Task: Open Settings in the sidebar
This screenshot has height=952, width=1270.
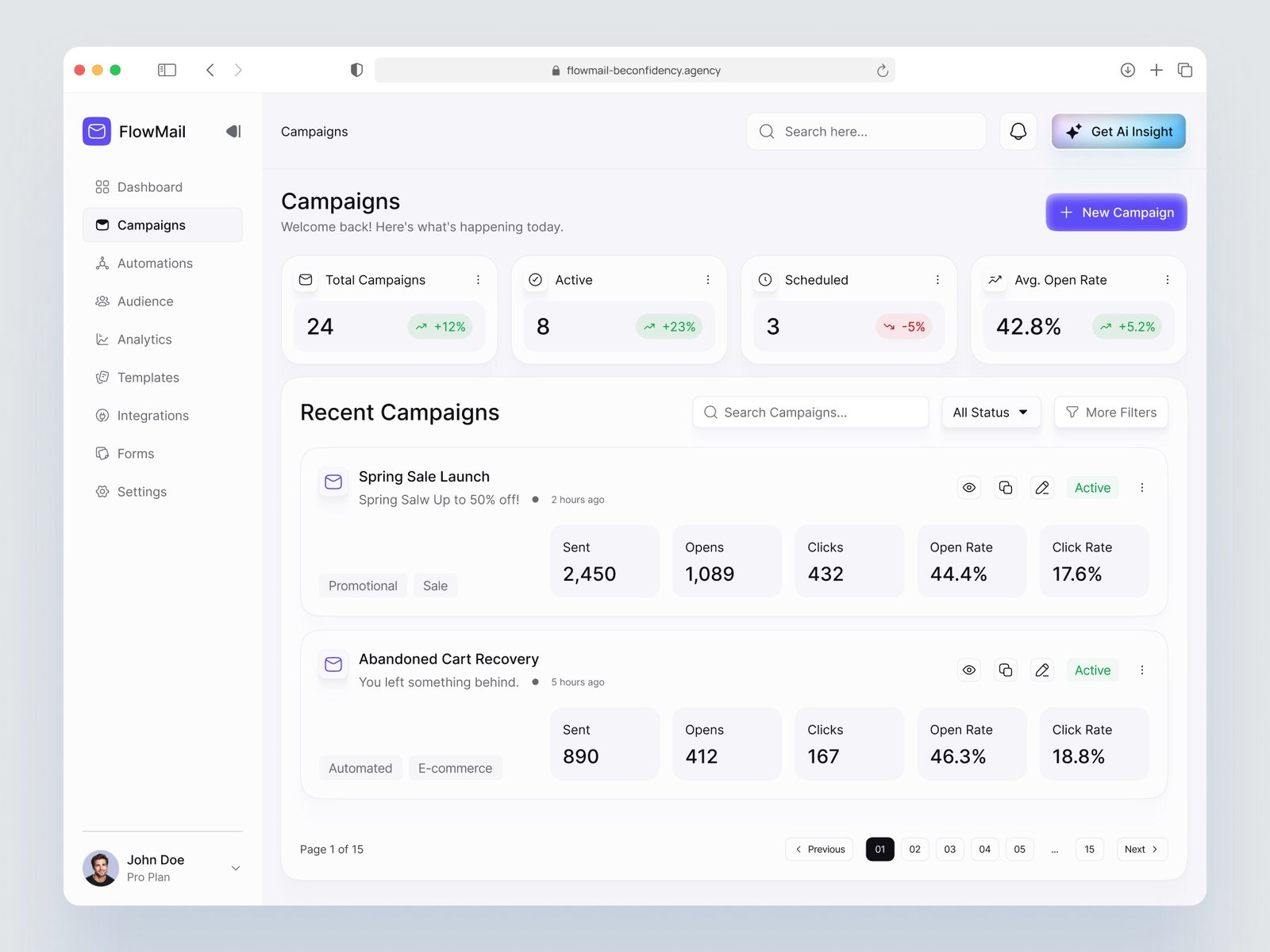Action: (x=163, y=492)
